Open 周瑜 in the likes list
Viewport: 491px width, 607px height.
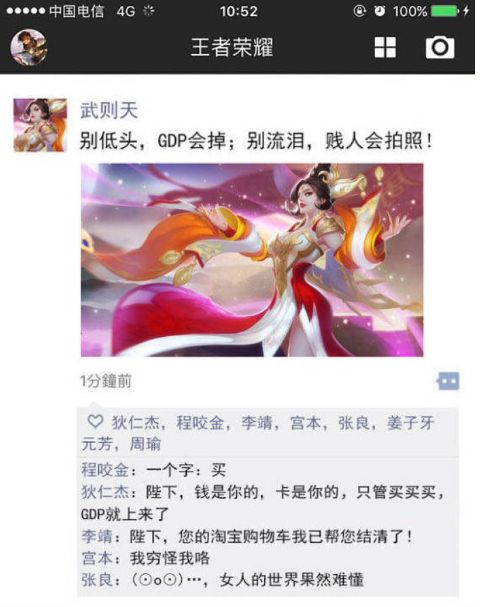145,444
